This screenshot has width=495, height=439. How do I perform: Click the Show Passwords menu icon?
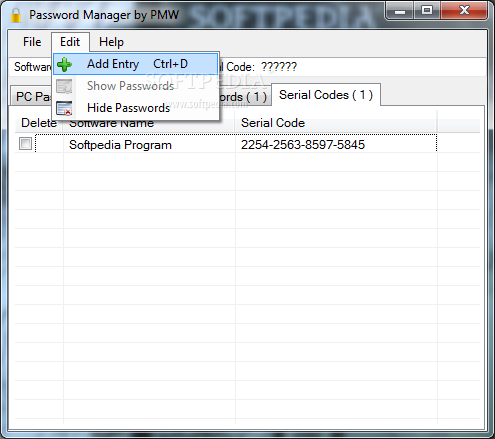(x=64, y=86)
